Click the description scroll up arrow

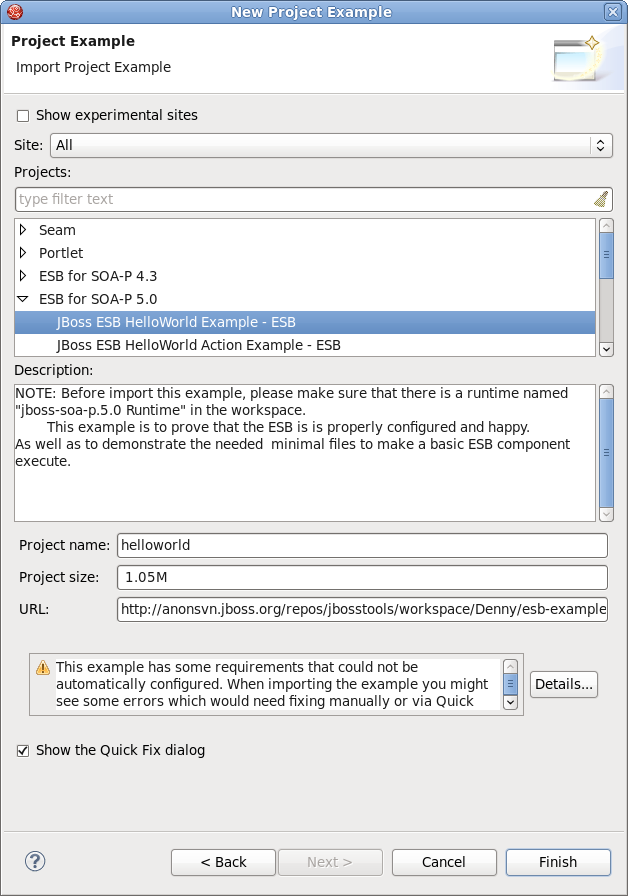tap(606, 391)
